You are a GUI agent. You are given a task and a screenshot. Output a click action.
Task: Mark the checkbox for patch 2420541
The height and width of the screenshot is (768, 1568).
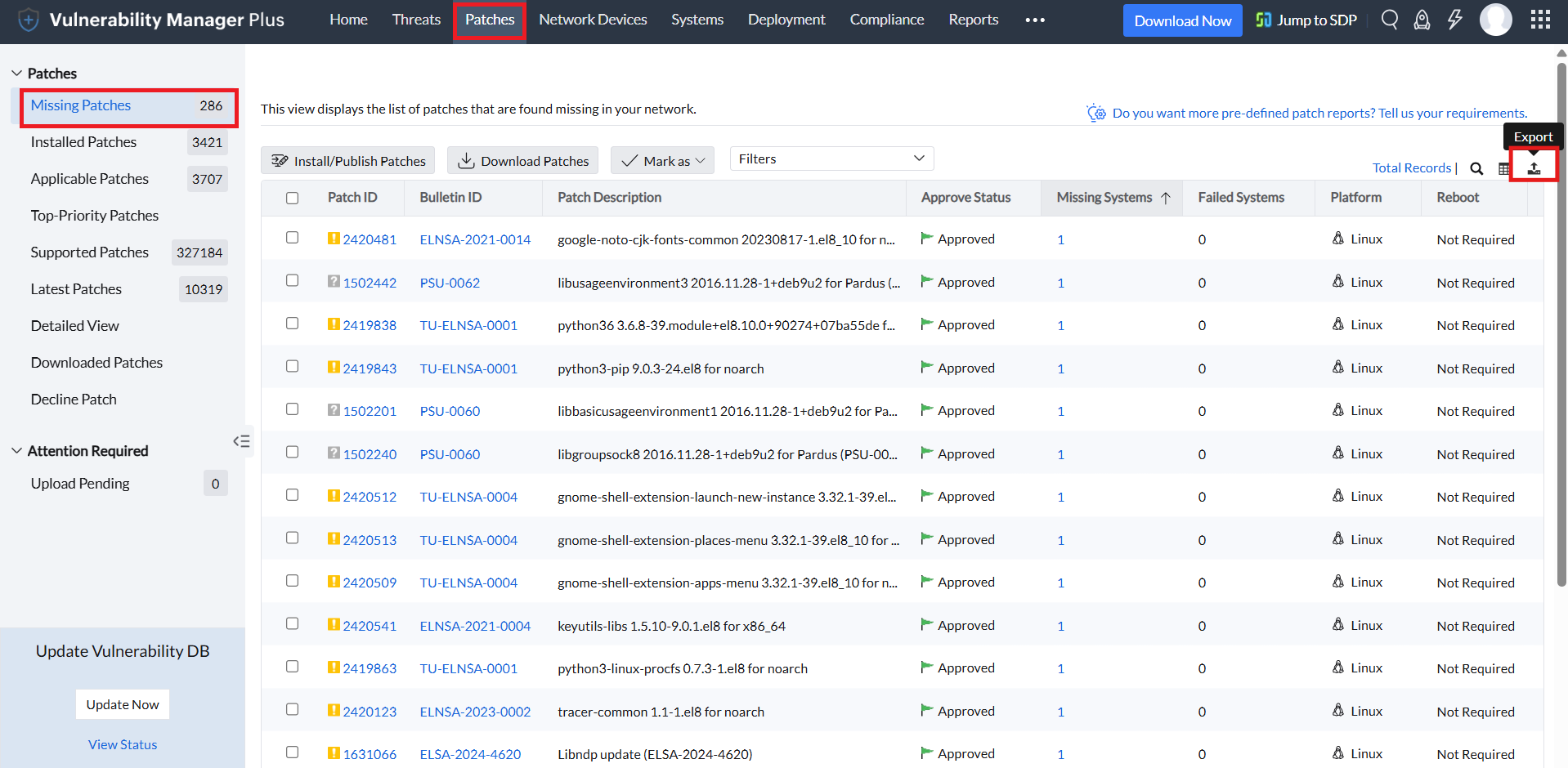293,623
